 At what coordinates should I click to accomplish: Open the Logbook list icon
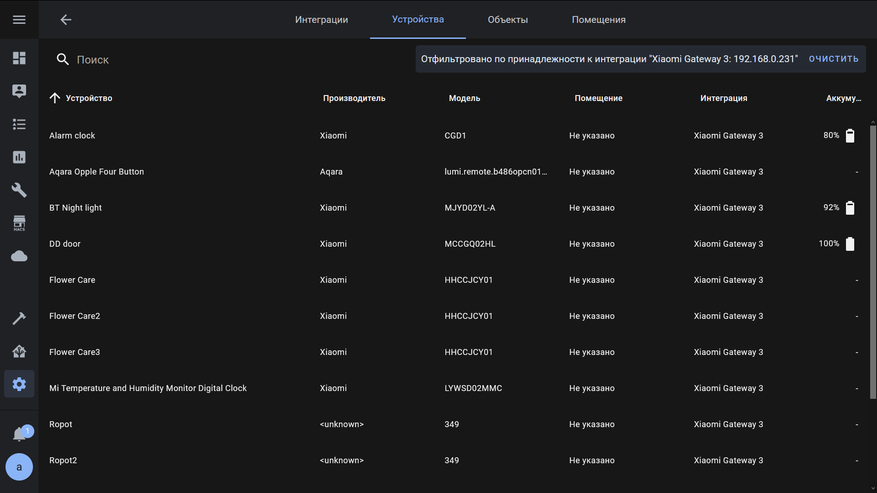[x=19, y=124]
